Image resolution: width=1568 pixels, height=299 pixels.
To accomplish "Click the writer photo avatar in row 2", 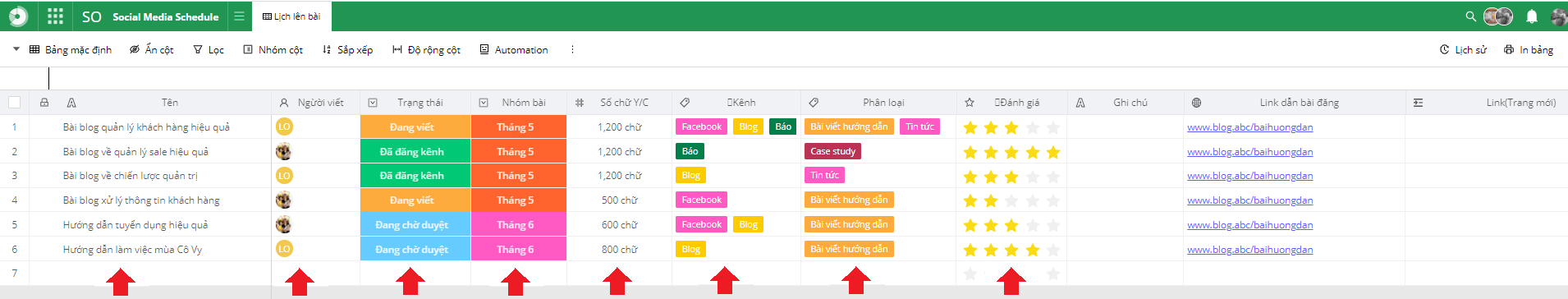I will pos(284,151).
